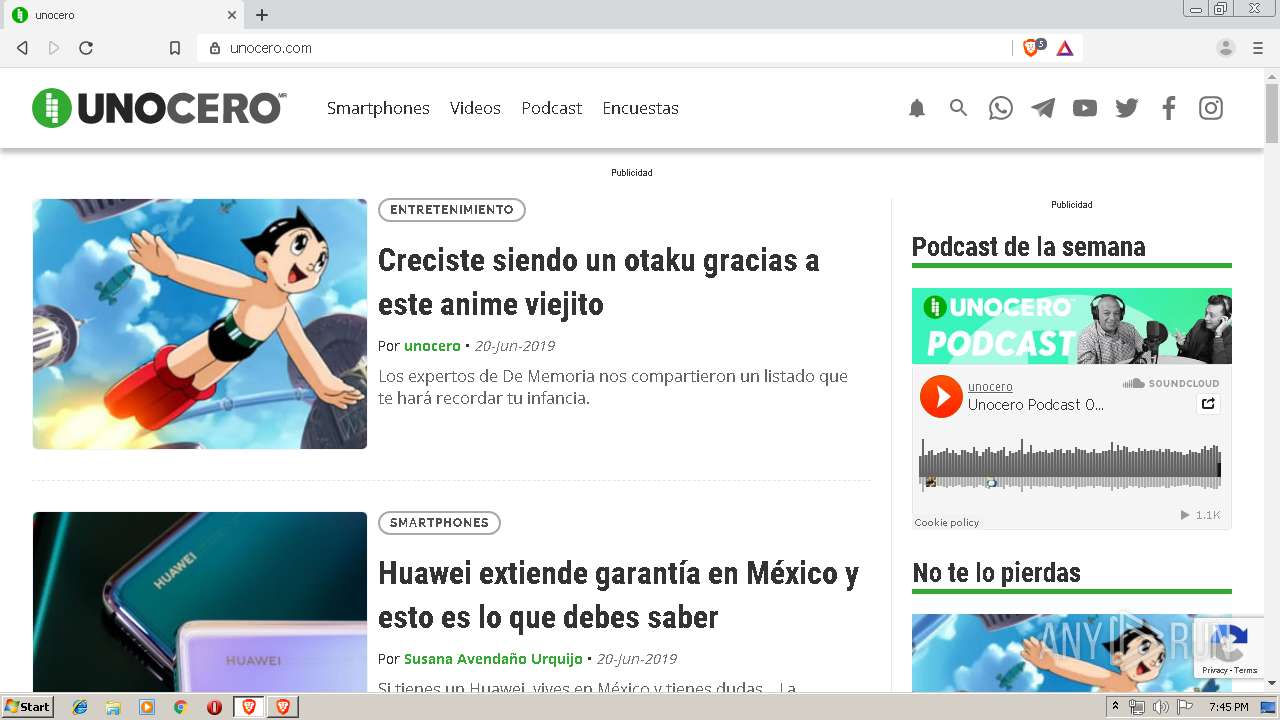Open the WhatsApp icon link
This screenshot has width=1280, height=720.
[x=1001, y=108]
